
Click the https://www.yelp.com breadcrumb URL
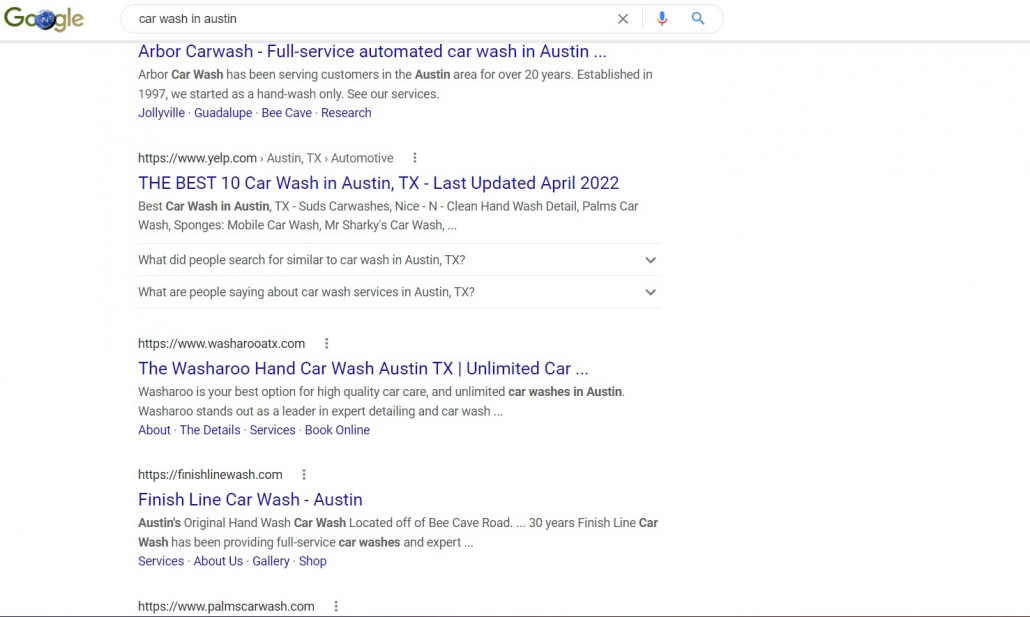[197, 158]
